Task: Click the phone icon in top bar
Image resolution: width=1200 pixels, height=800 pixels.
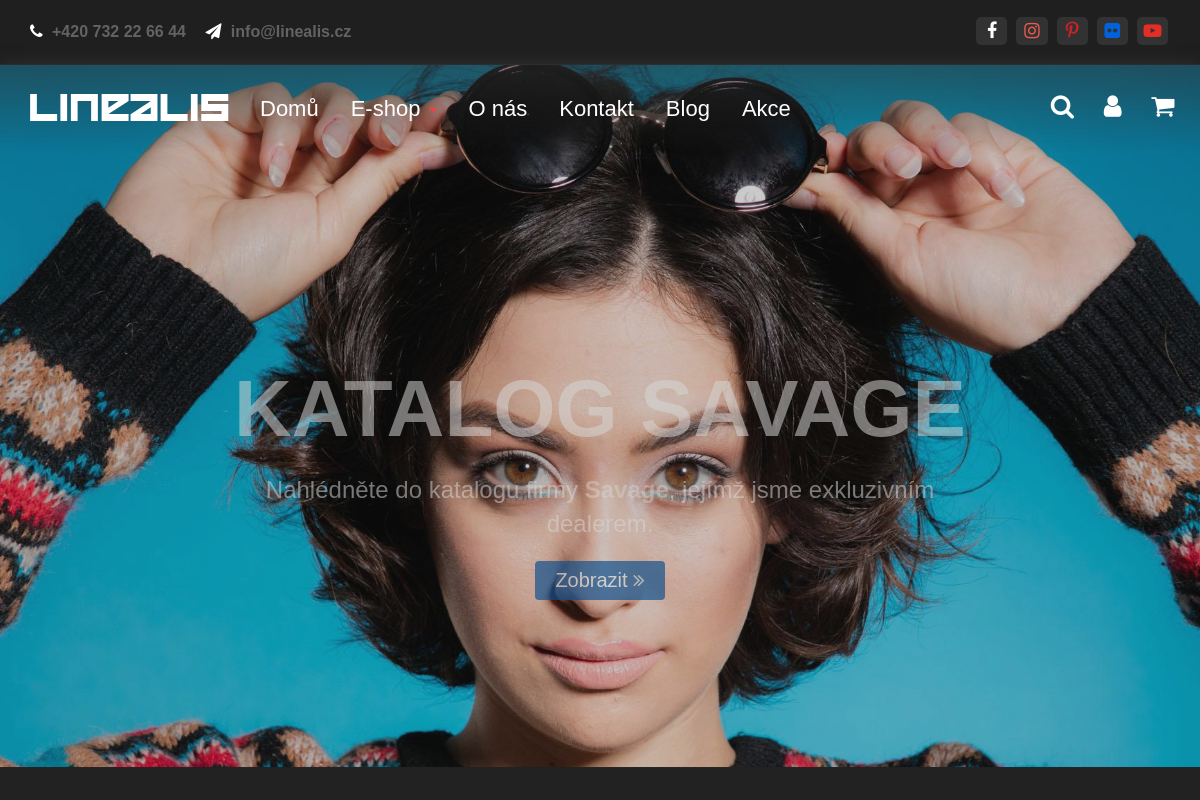Action: [x=36, y=31]
